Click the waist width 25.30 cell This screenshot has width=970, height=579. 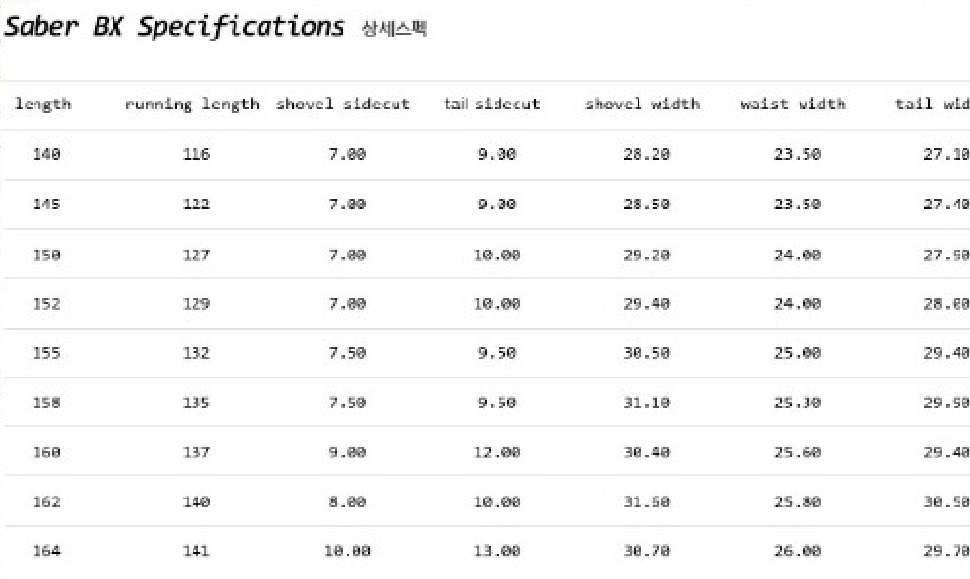pyautogui.click(x=797, y=403)
